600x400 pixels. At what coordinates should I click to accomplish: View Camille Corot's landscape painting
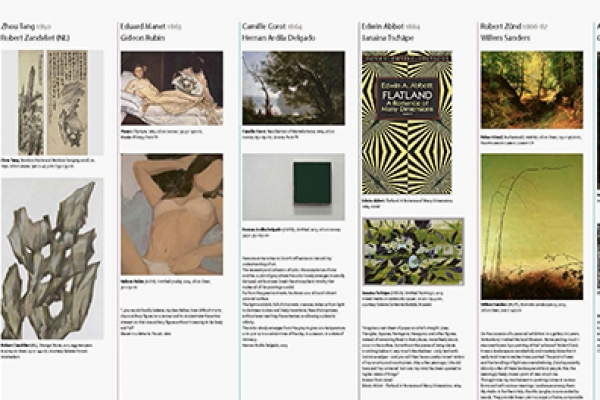(x=293, y=88)
